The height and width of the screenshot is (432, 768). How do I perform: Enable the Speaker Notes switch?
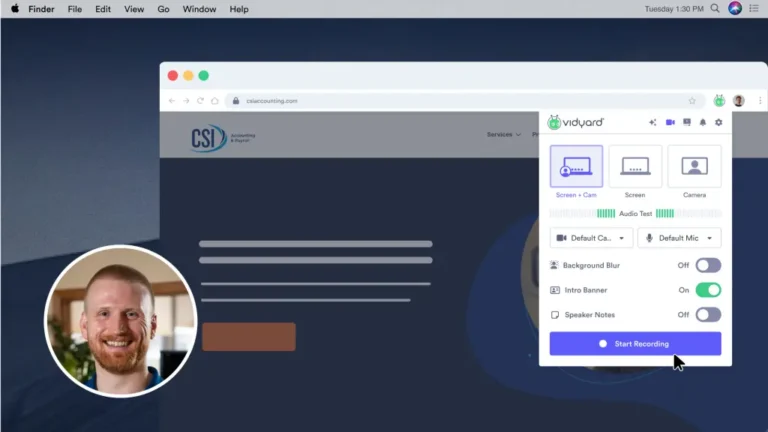(x=708, y=314)
